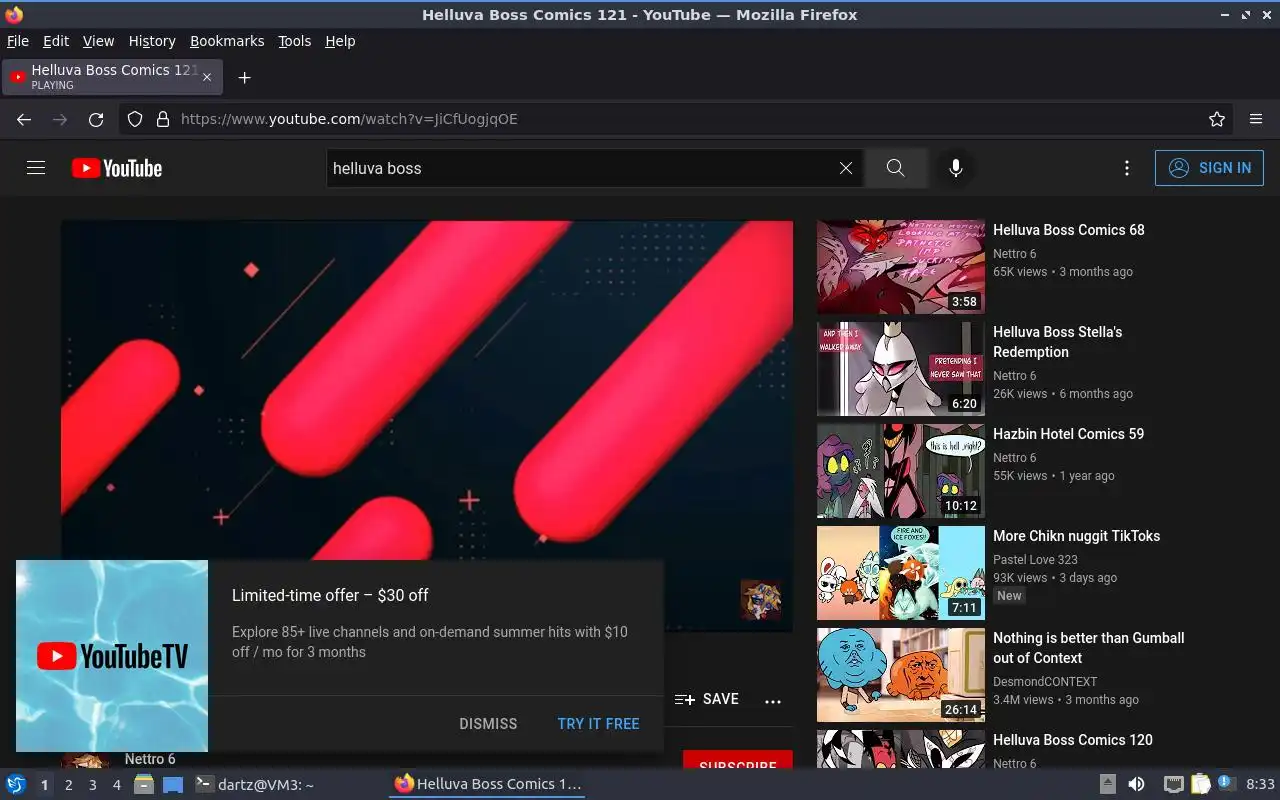This screenshot has height=800, width=1280.
Task: Switch to workspace 3
Action: [93, 785]
